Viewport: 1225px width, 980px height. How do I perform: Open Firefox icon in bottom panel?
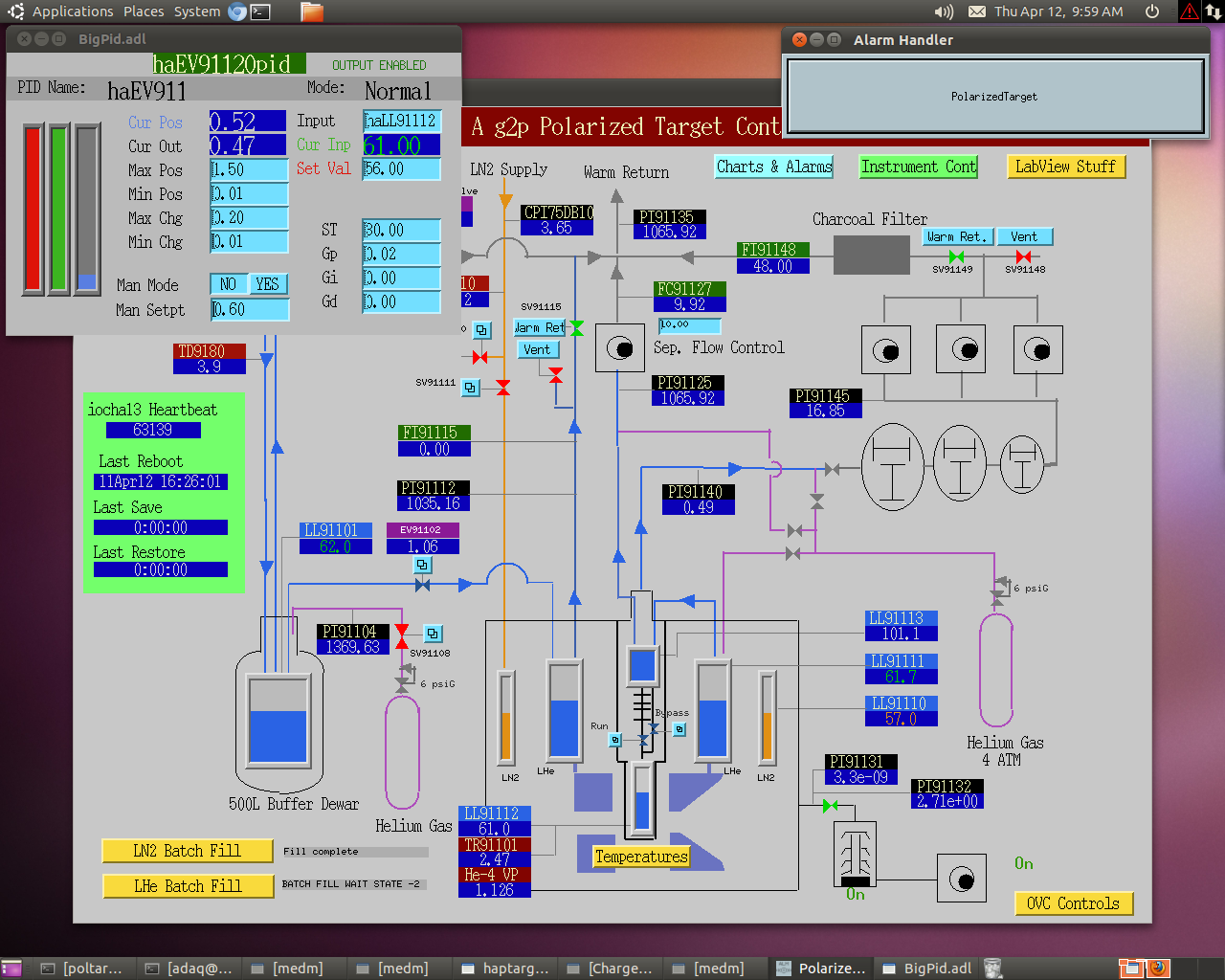tap(1158, 968)
